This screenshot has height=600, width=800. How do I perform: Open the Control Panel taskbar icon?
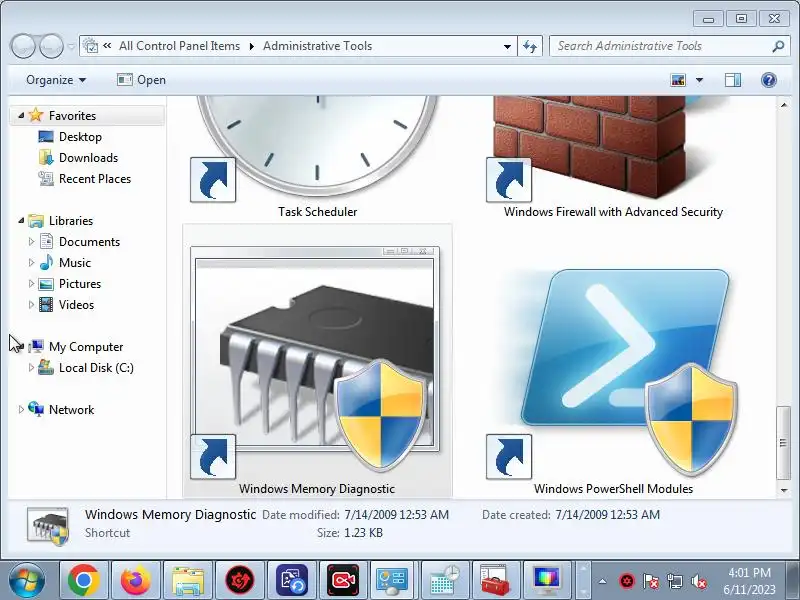click(x=392, y=580)
